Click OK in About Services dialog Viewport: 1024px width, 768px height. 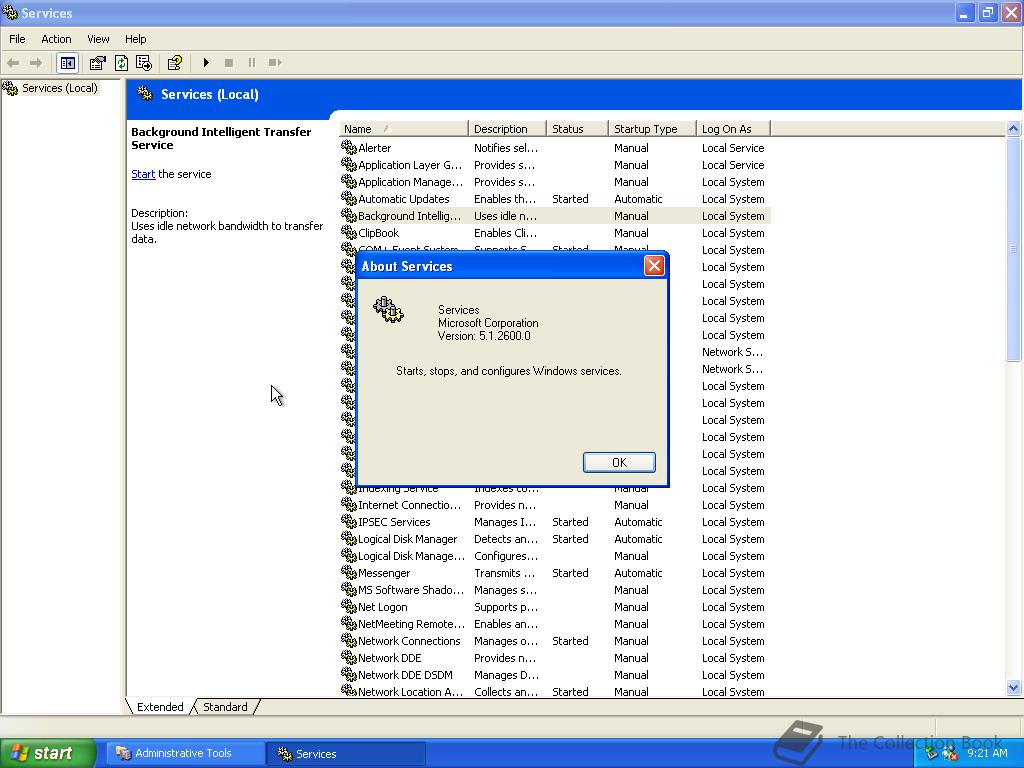[619, 462]
